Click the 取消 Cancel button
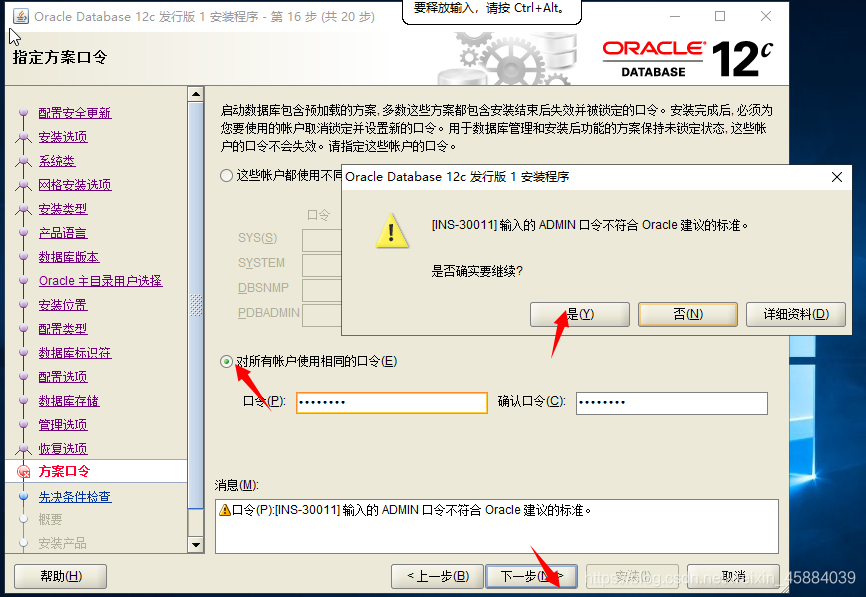The width and height of the screenshot is (866, 597). (733, 577)
